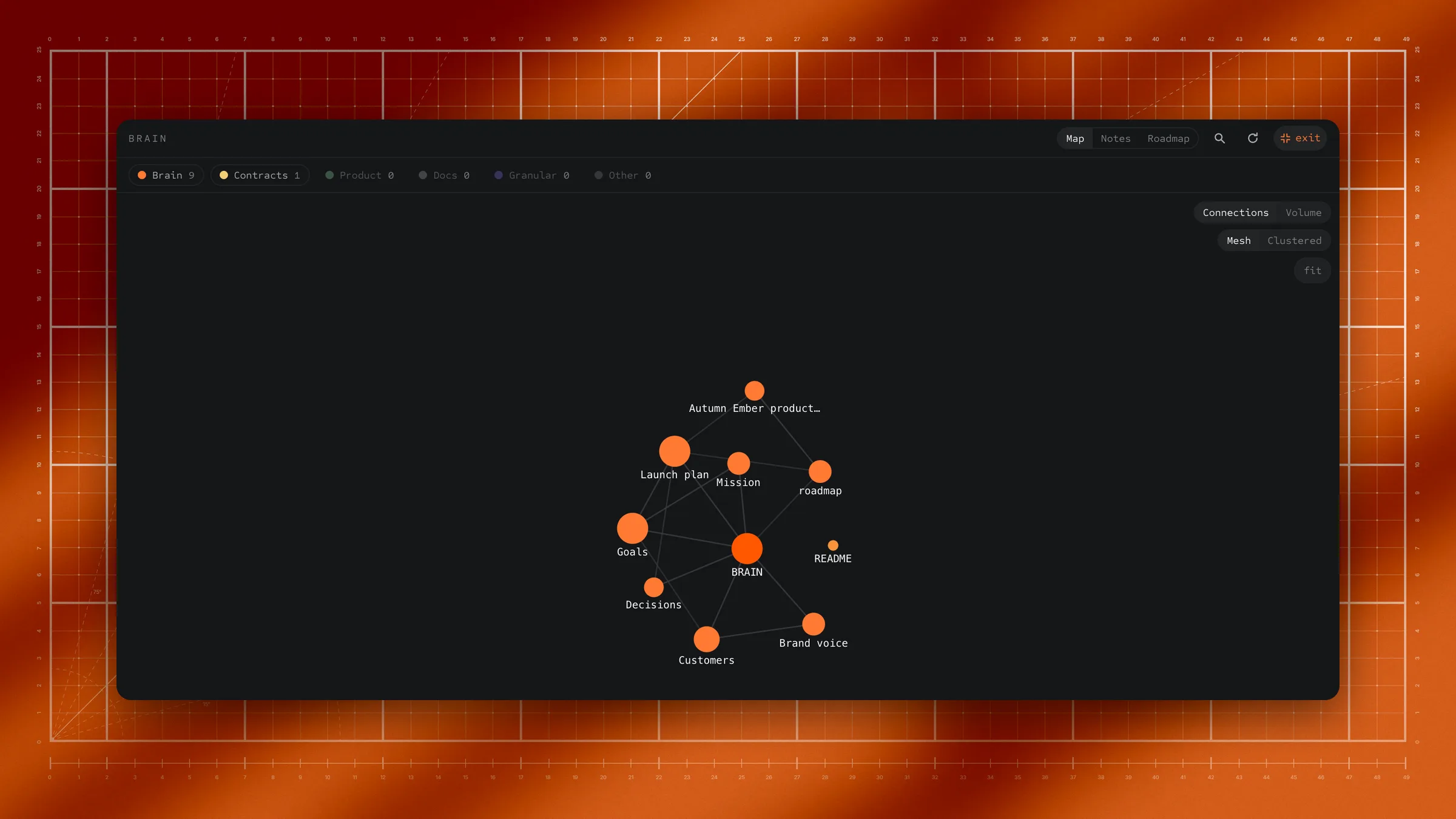This screenshot has height=819, width=1456.
Task: Select Clustered layout option
Action: coord(1294,241)
